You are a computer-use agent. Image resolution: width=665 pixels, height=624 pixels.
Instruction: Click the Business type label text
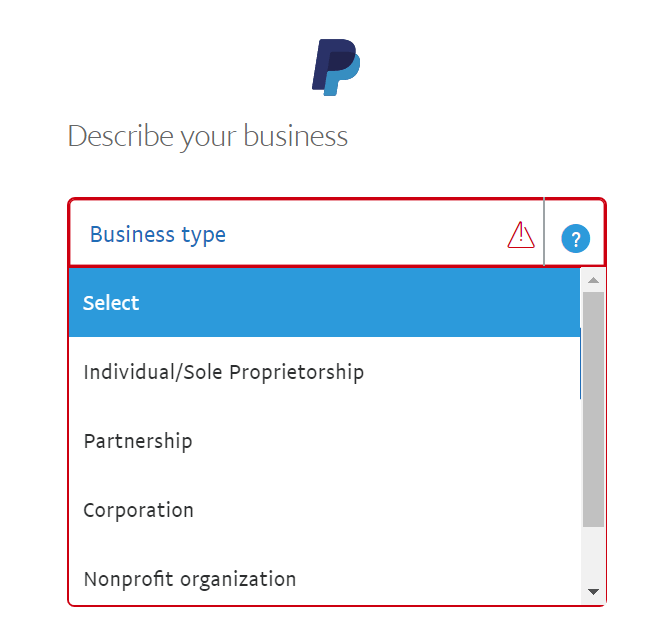pos(158,235)
